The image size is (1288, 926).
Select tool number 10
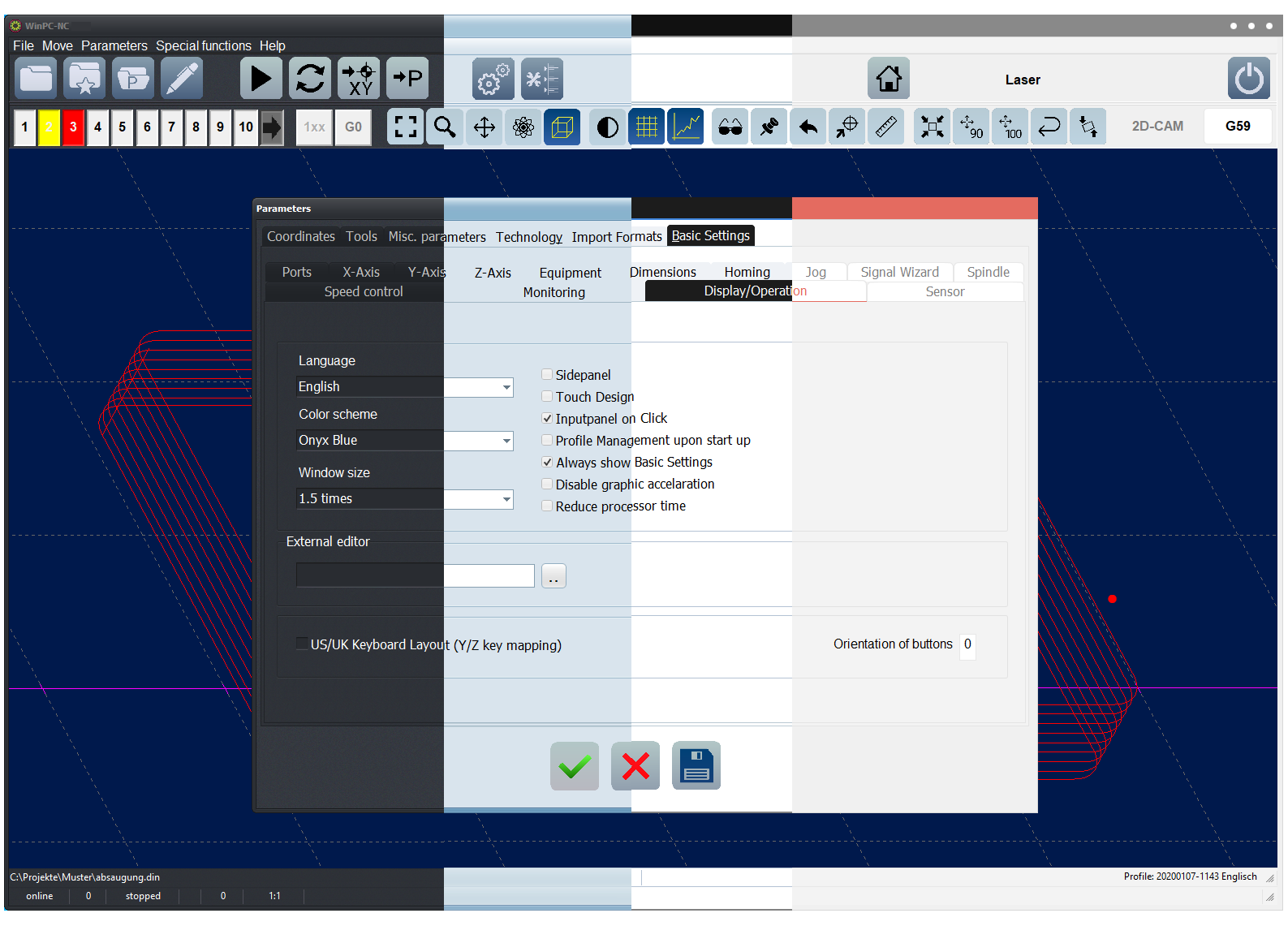coord(246,127)
